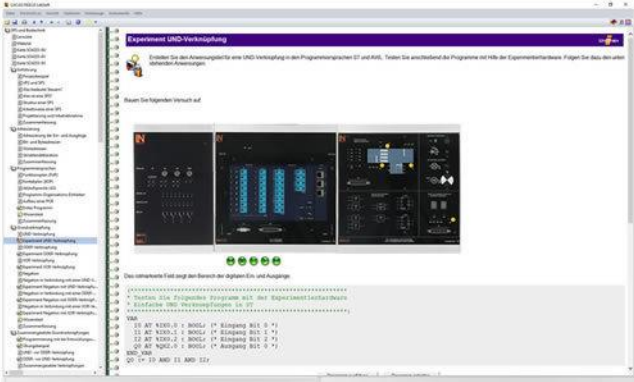This screenshot has height=382, width=634.
Task: Open the yellow toolbar dropdown arrow
Action: 95,22
